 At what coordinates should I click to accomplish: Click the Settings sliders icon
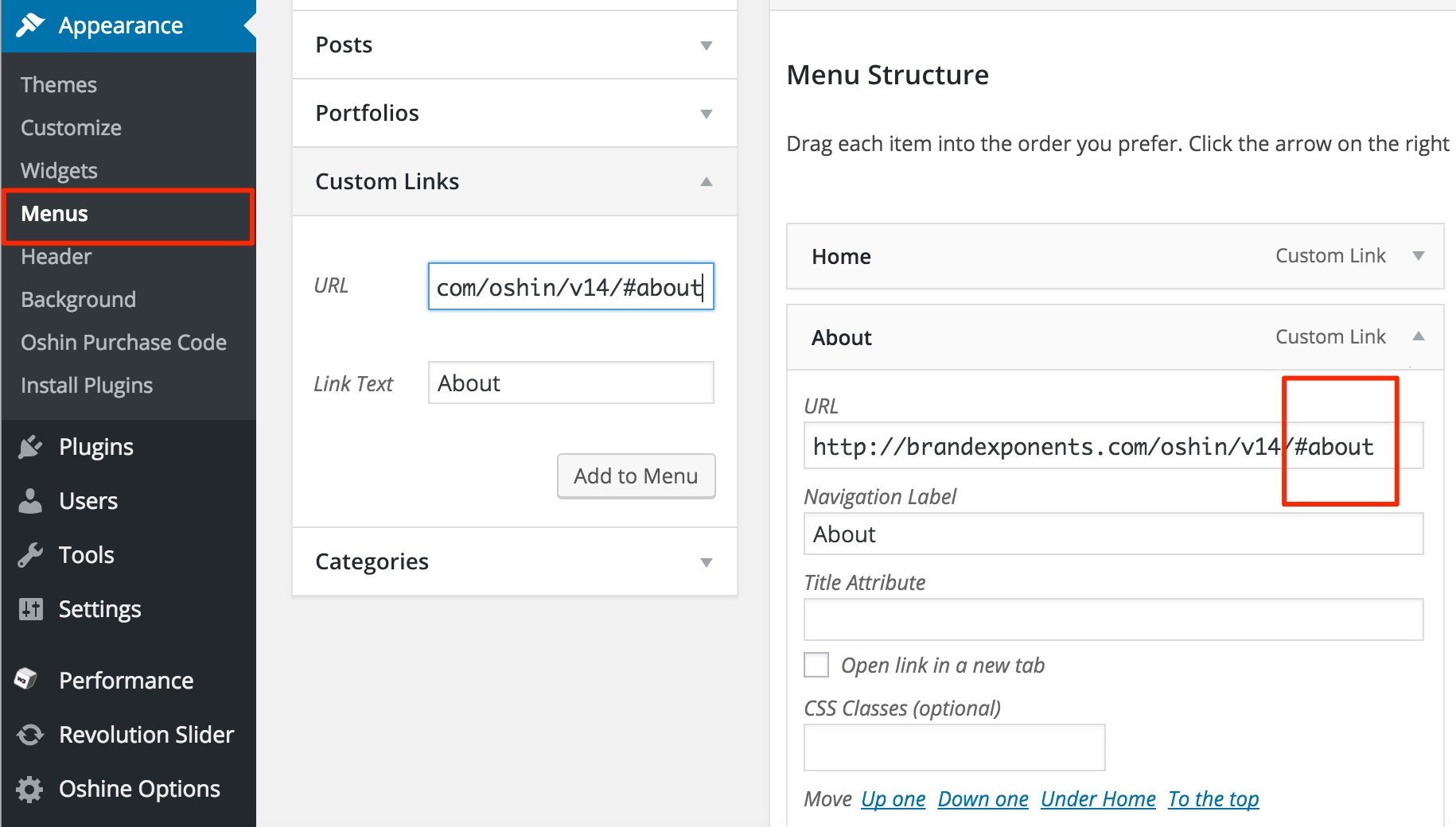coord(30,609)
